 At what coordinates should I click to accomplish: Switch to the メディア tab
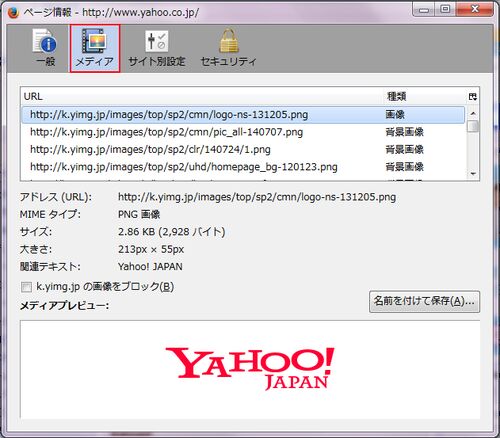(95, 48)
